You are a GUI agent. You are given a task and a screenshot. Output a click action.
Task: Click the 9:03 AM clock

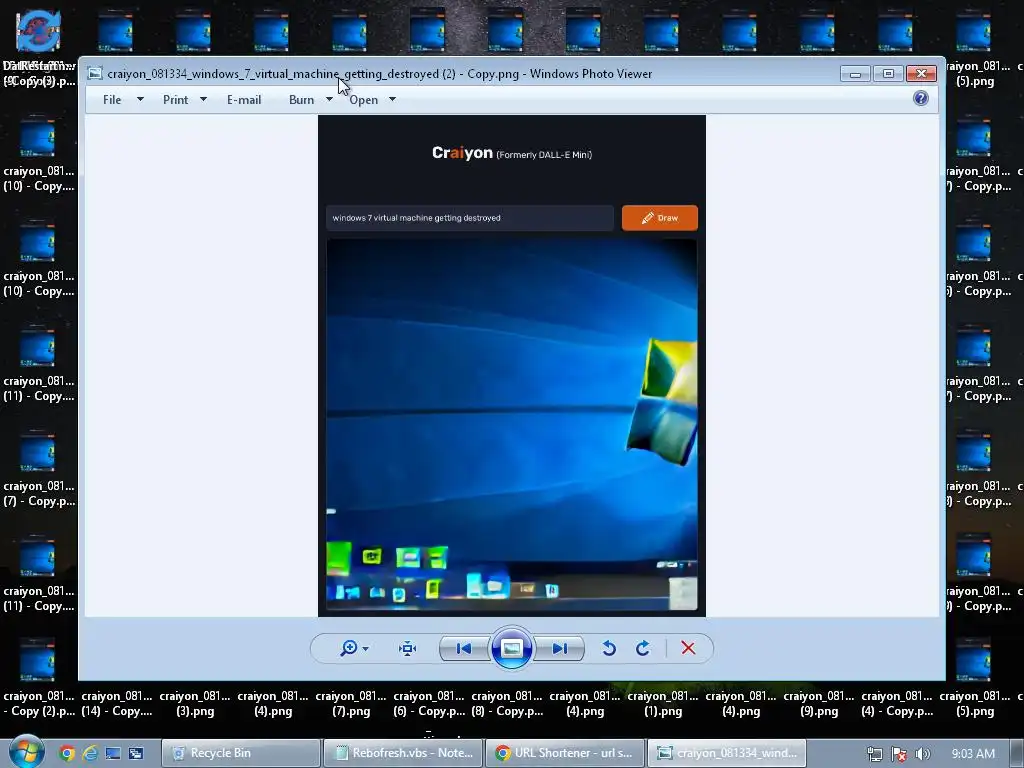tap(973, 754)
